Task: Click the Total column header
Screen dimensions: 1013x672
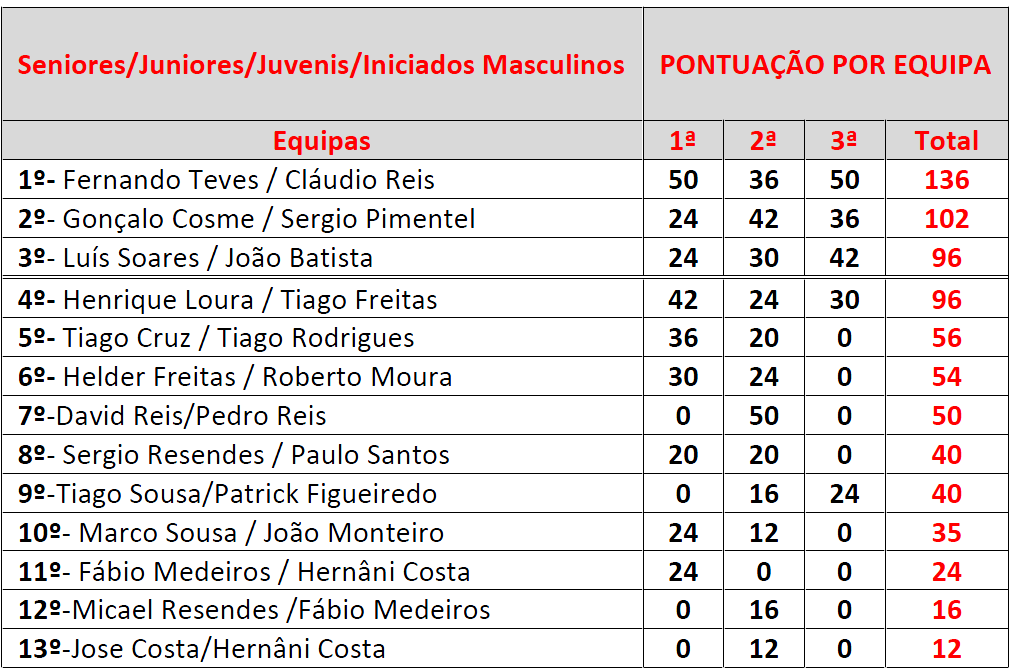Action: click(x=946, y=140)
